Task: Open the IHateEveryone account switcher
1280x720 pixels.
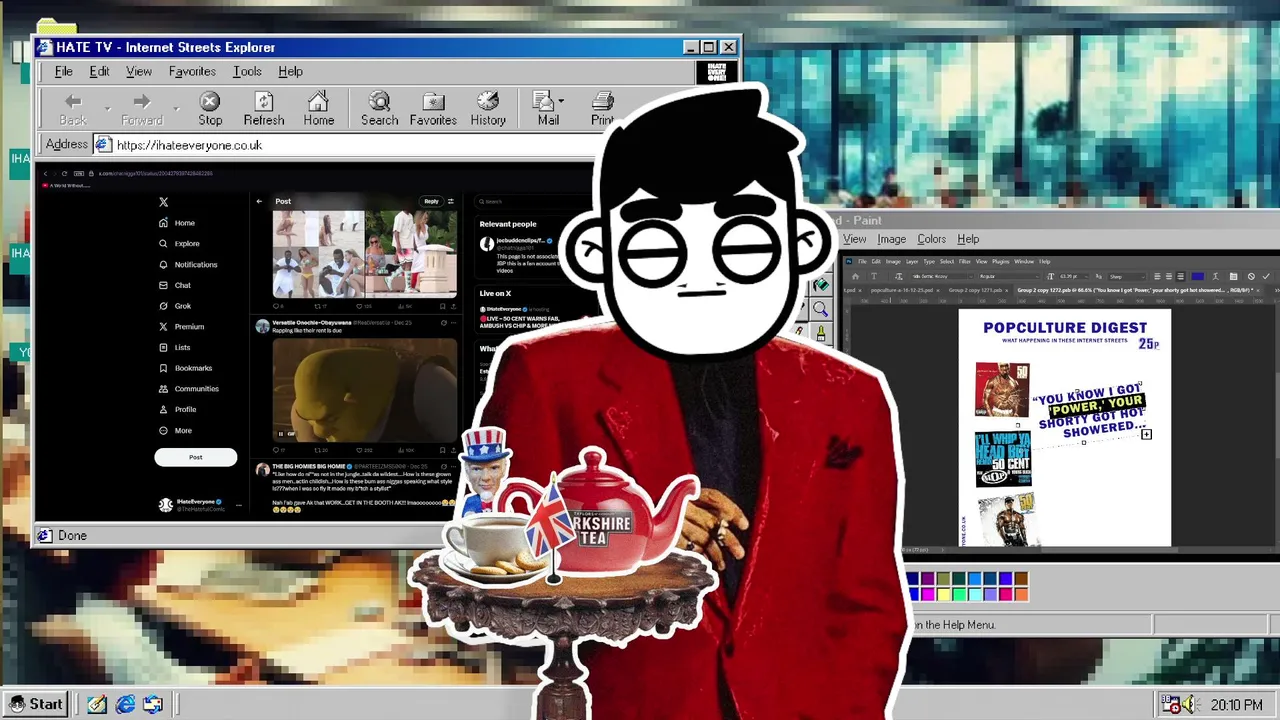Action: [x=200, y=505]
